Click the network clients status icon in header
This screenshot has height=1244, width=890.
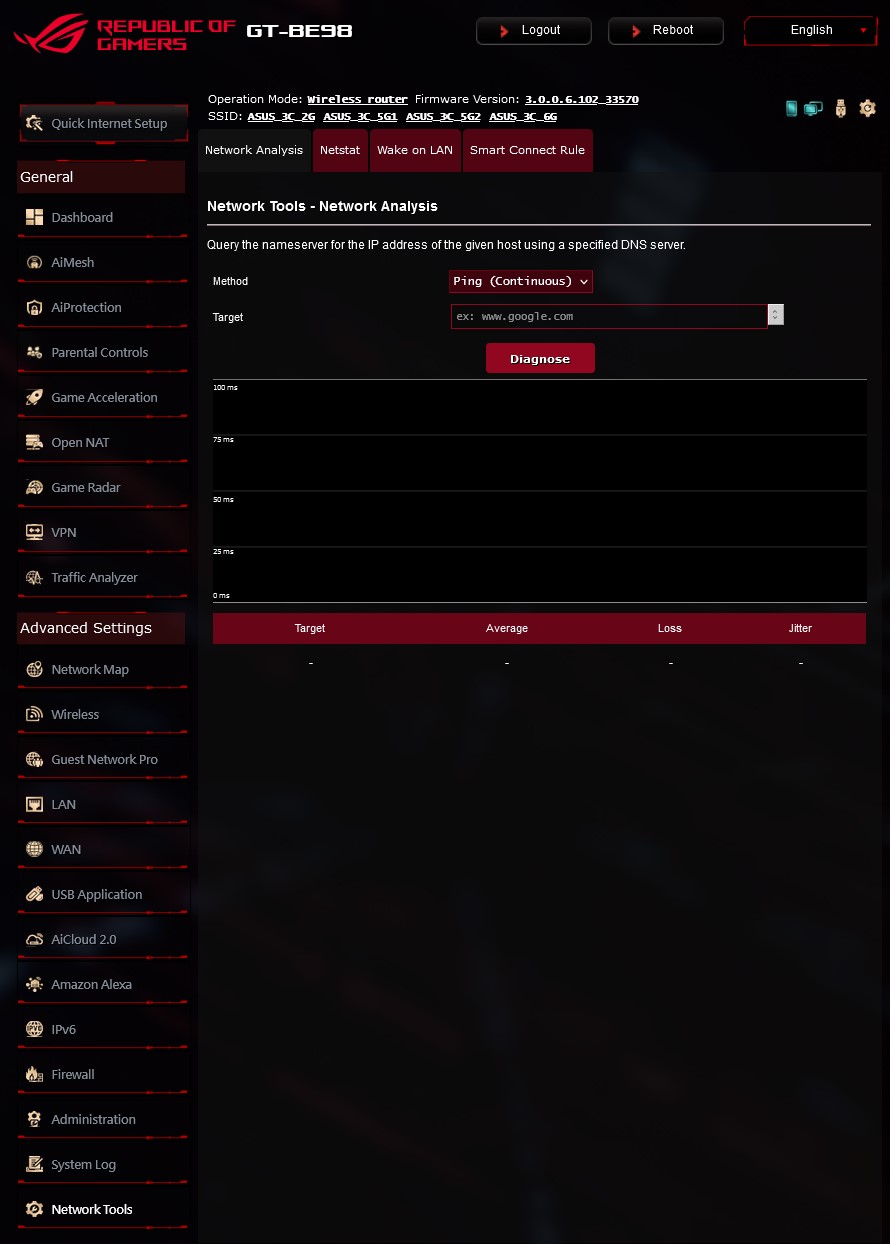814,108
